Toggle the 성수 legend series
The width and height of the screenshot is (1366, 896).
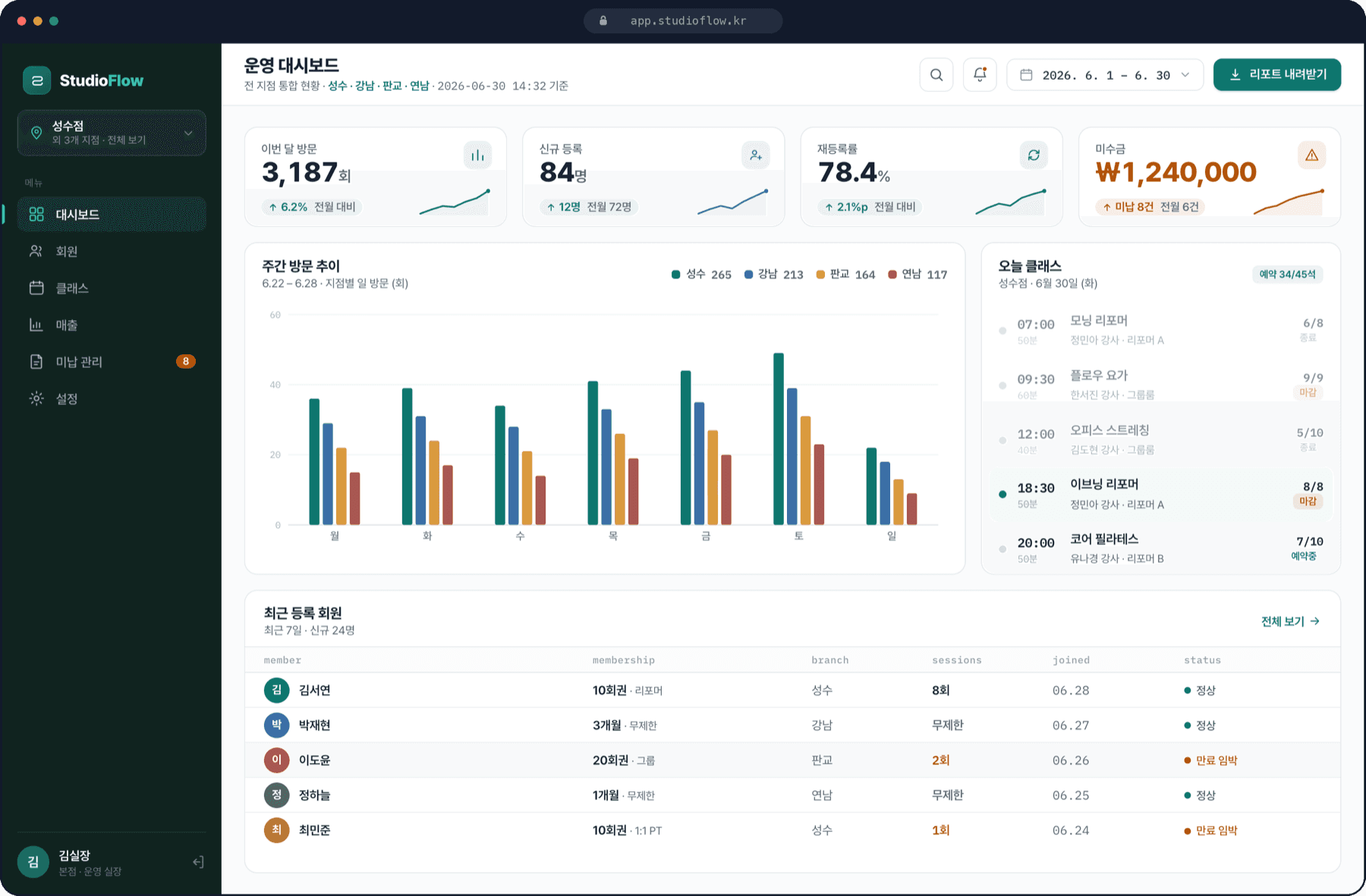[701, 275]
